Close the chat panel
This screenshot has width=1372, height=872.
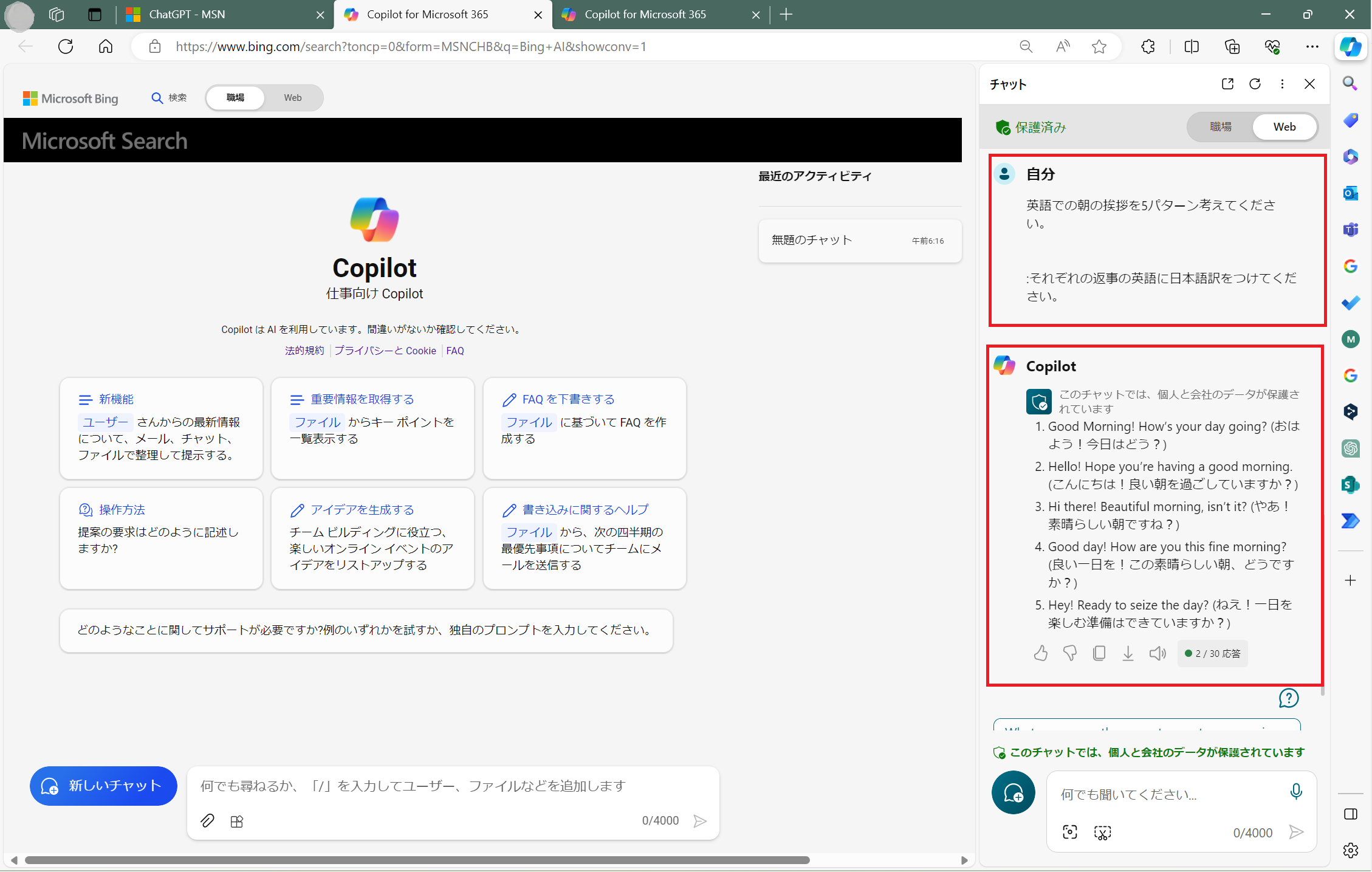[x=1309, y=84]
